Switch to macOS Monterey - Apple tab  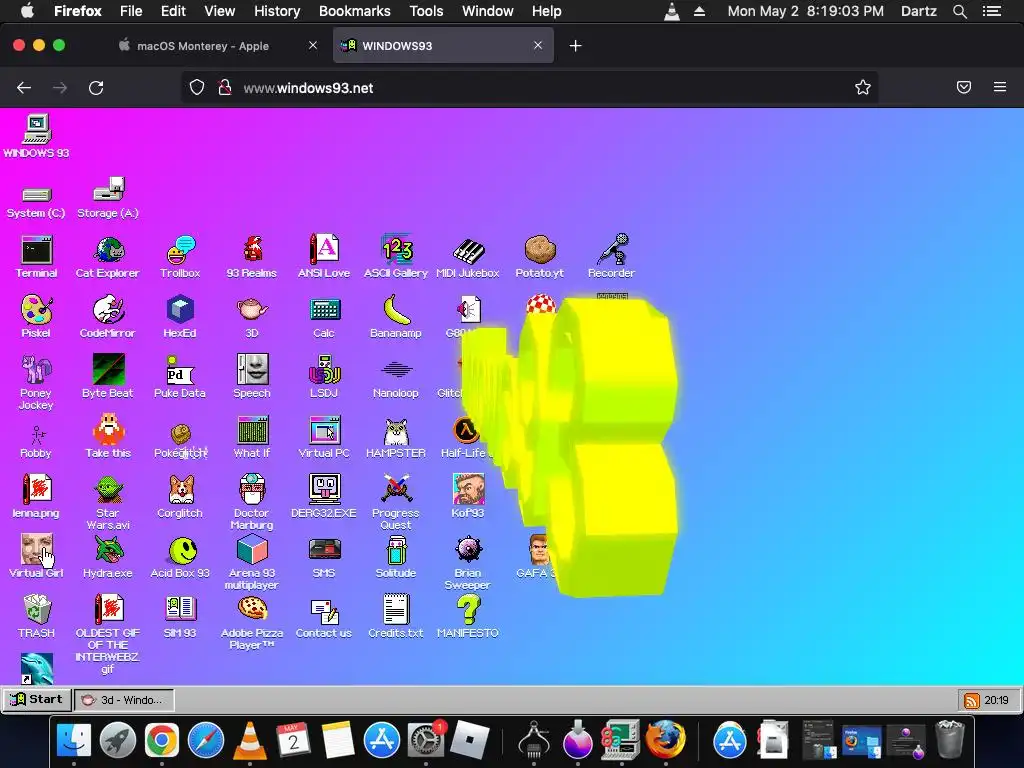[202, 46]
